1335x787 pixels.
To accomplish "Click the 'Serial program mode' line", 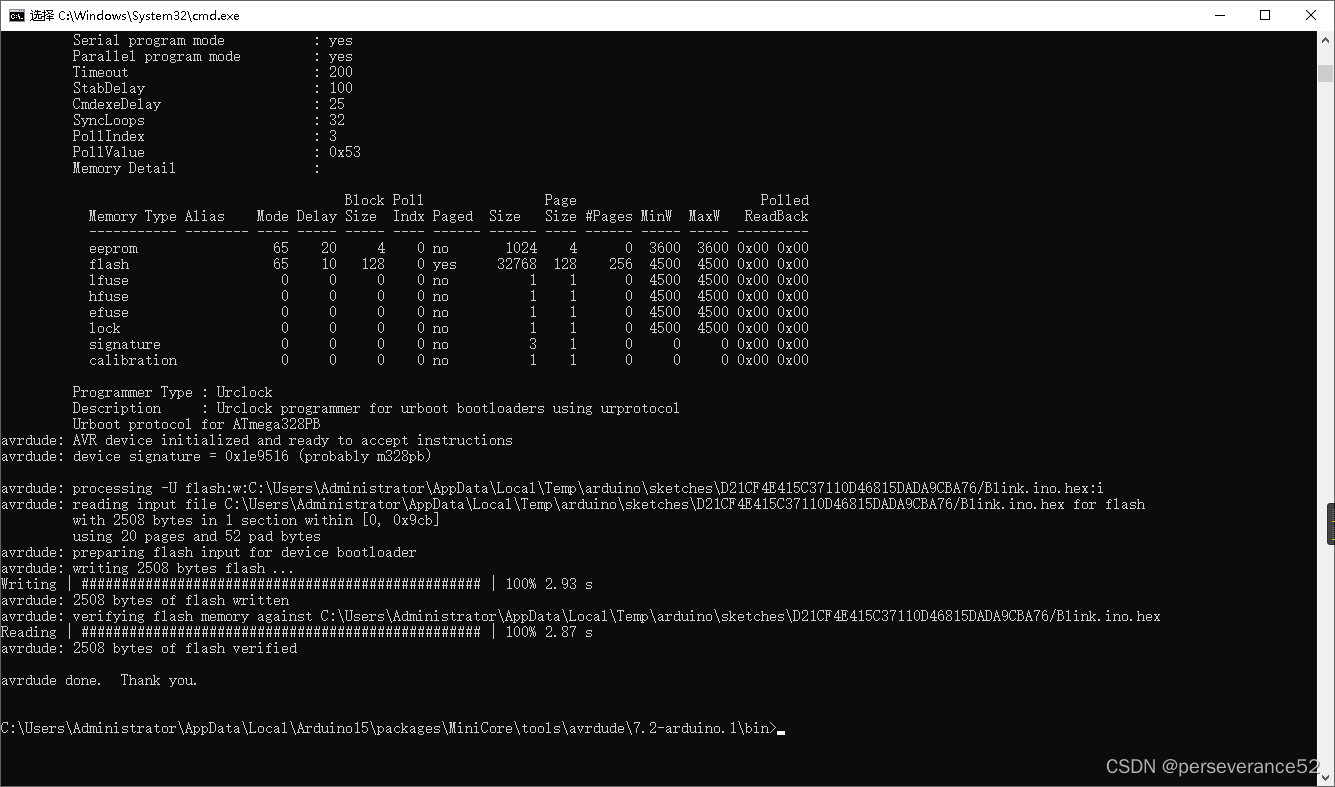I will click(212, 40).
